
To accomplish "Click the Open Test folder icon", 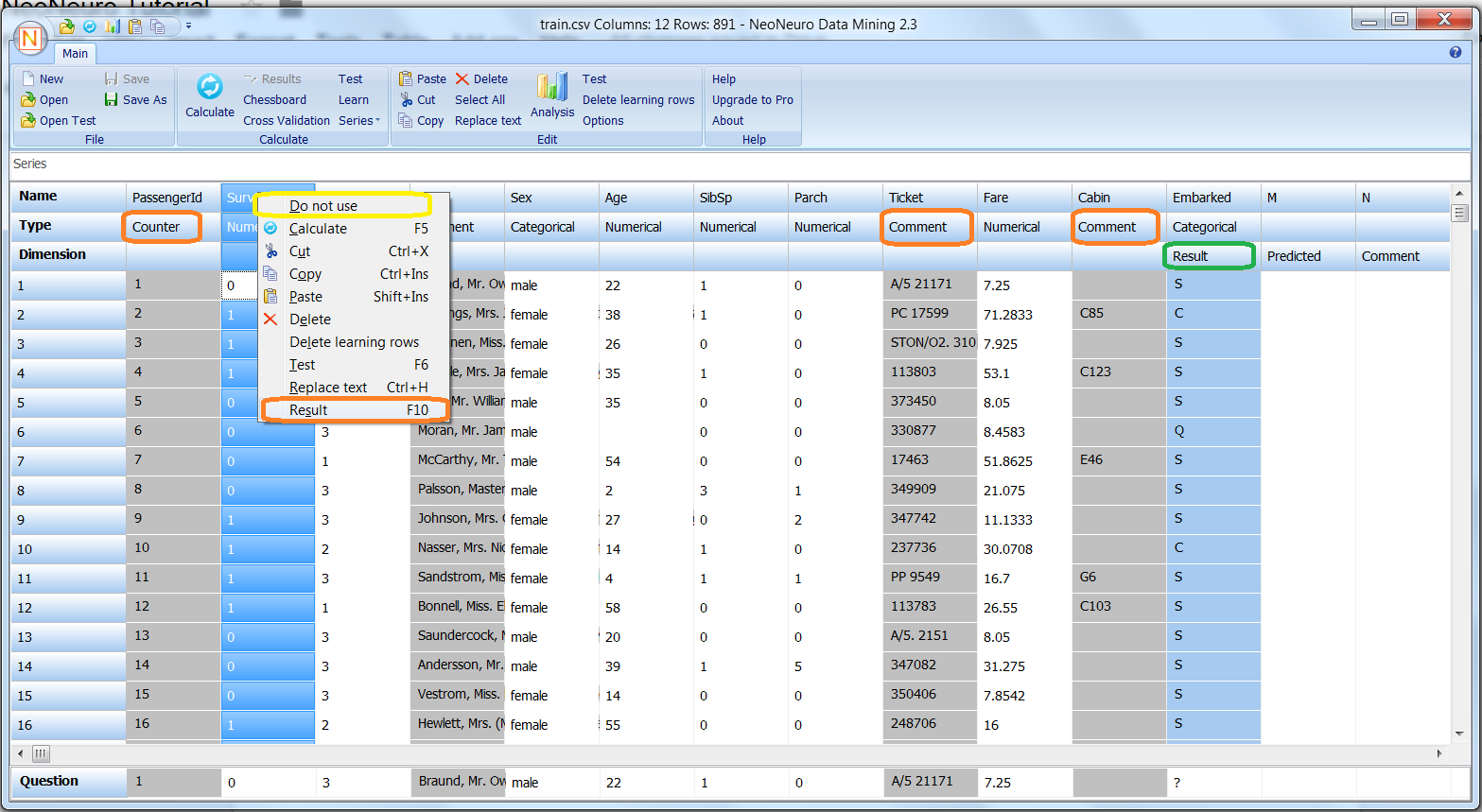I will pyautogui.click(x=28, y=121).
